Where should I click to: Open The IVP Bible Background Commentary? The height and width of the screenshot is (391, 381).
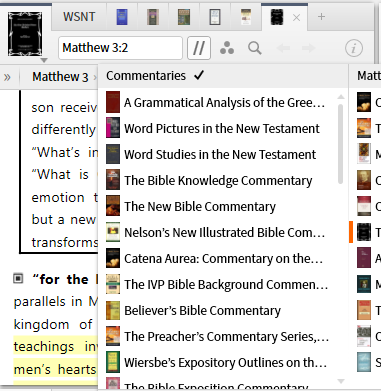226,285
